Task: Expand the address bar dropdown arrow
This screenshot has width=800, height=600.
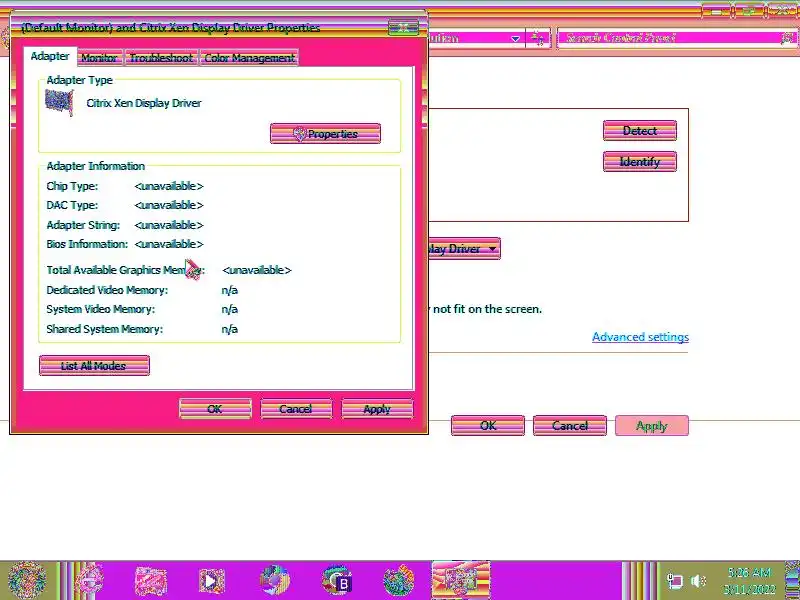Action: tap(515, 39)
